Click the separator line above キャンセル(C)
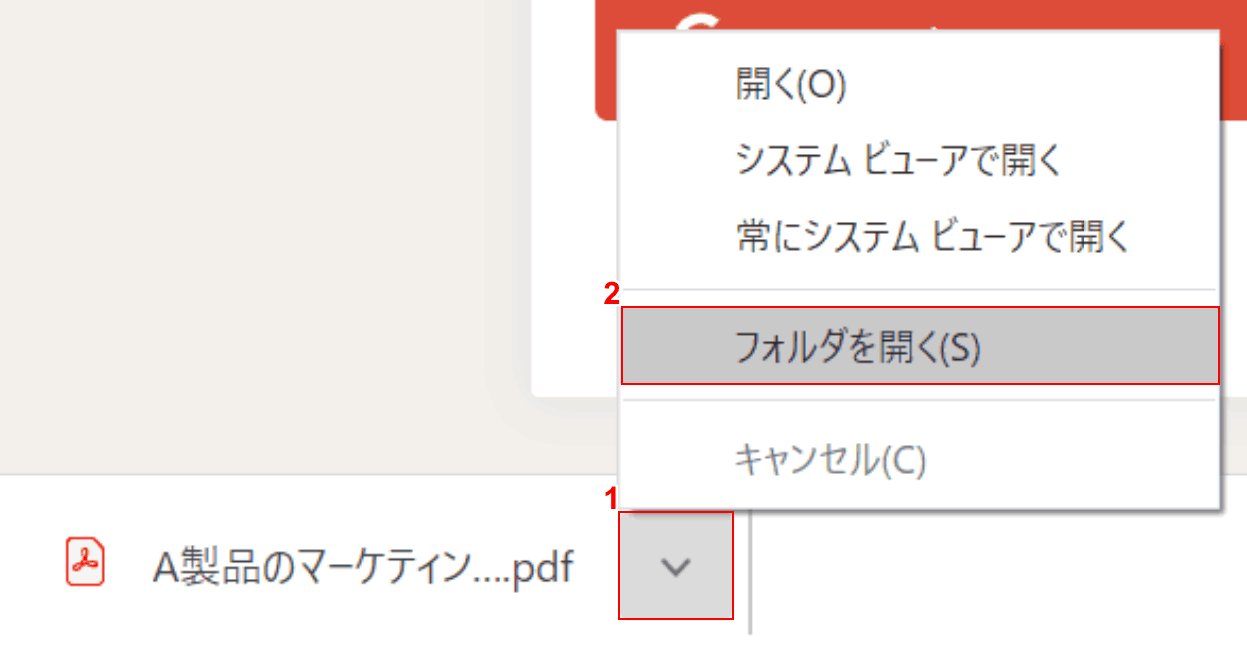1247x649 pixels. click(919, 400)
